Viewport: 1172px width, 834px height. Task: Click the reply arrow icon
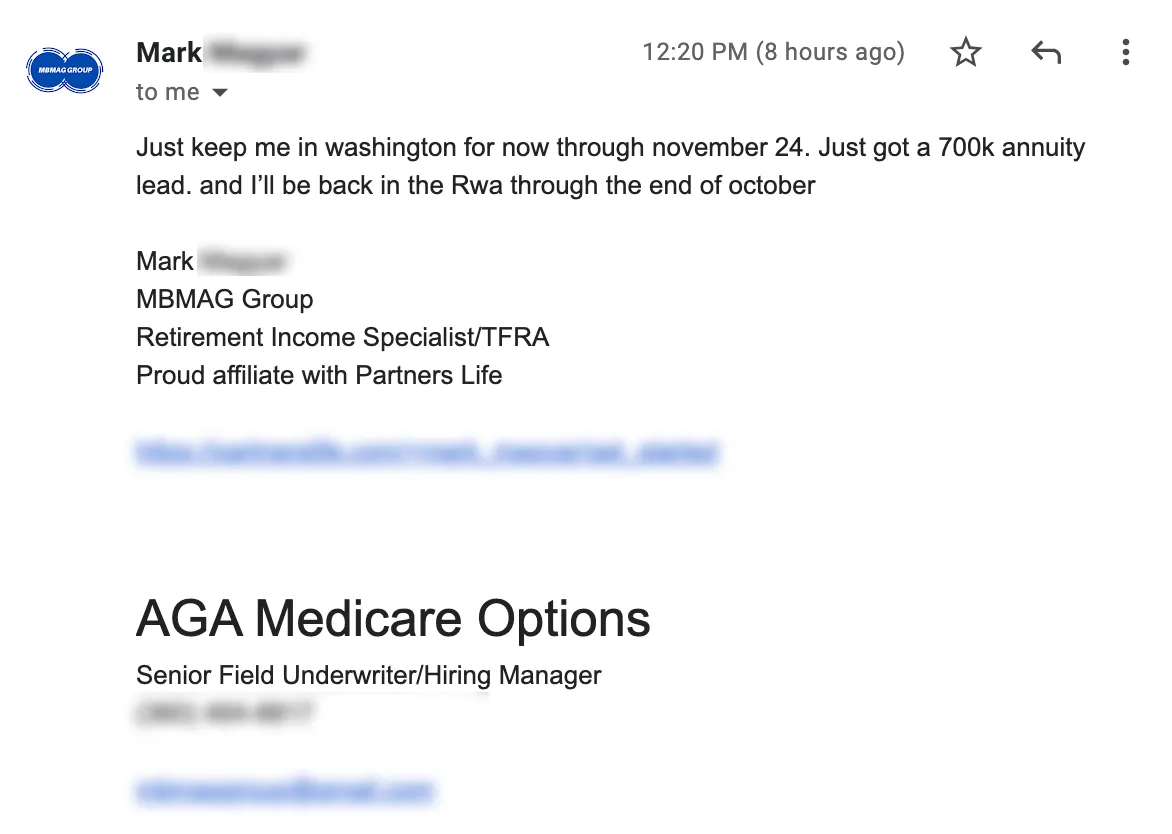pos(1046,52)
